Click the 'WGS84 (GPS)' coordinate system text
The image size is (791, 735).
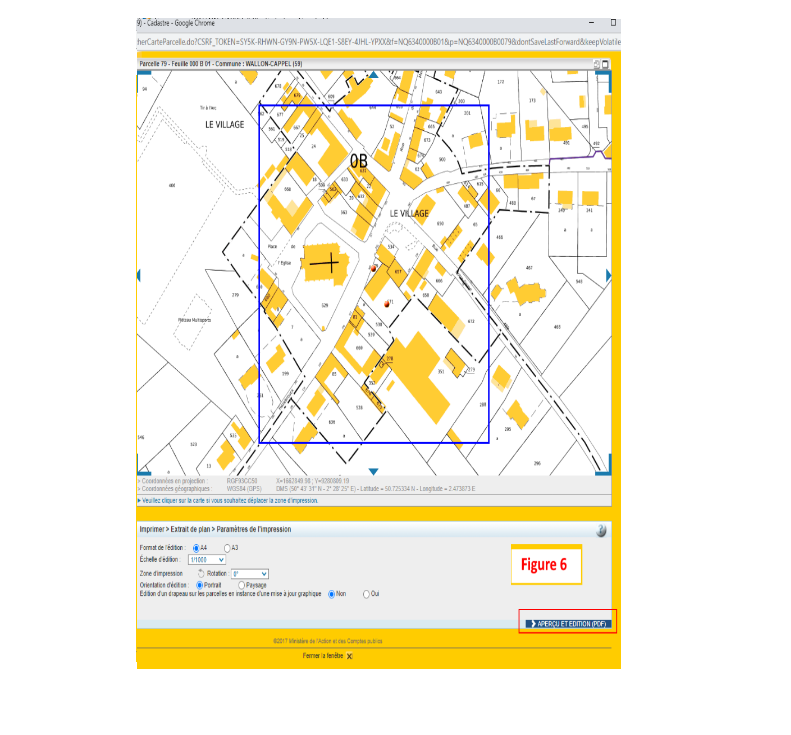tap(244, 489)
